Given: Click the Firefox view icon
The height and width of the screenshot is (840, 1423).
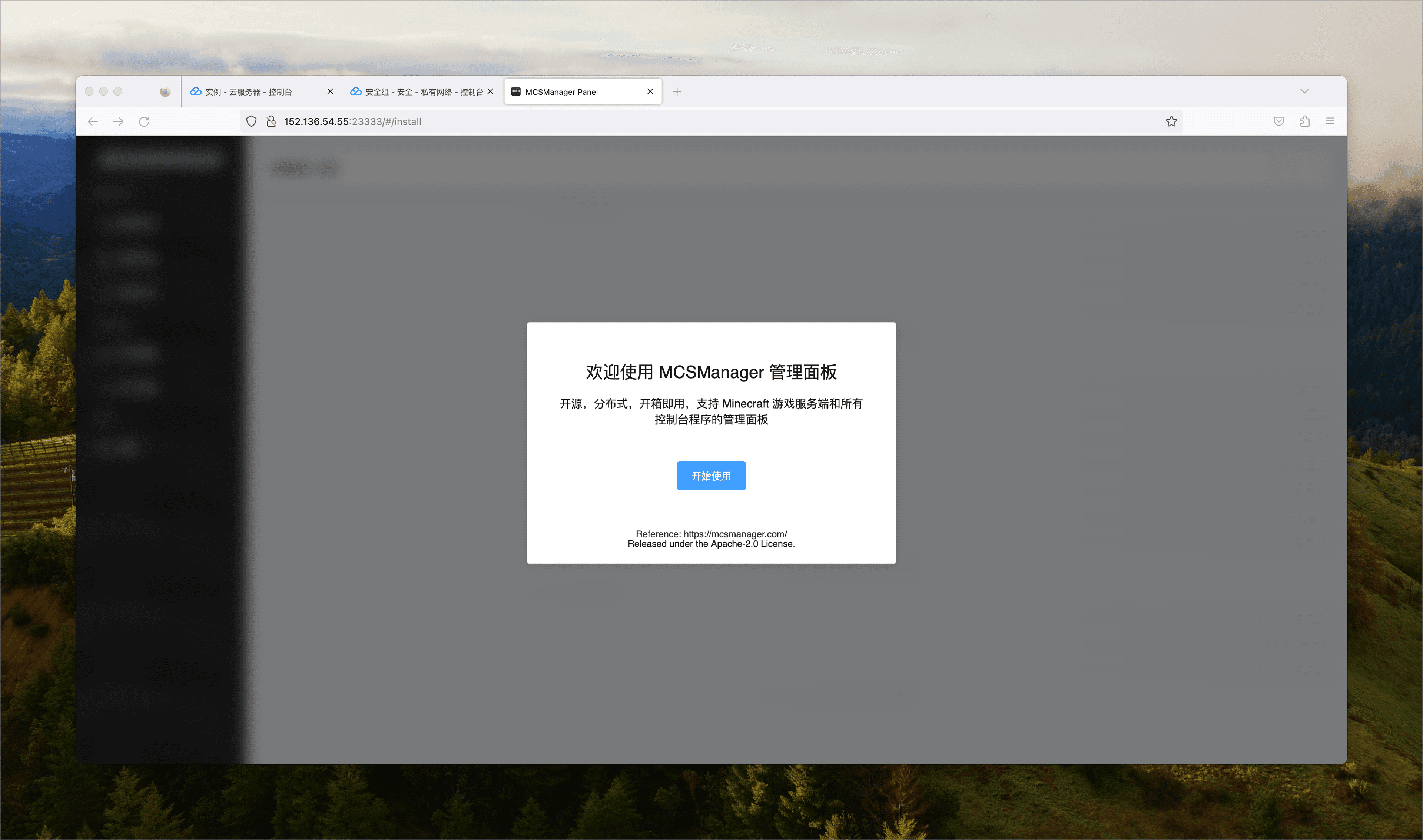Looking at the screenshot, I should coord(165,91).
